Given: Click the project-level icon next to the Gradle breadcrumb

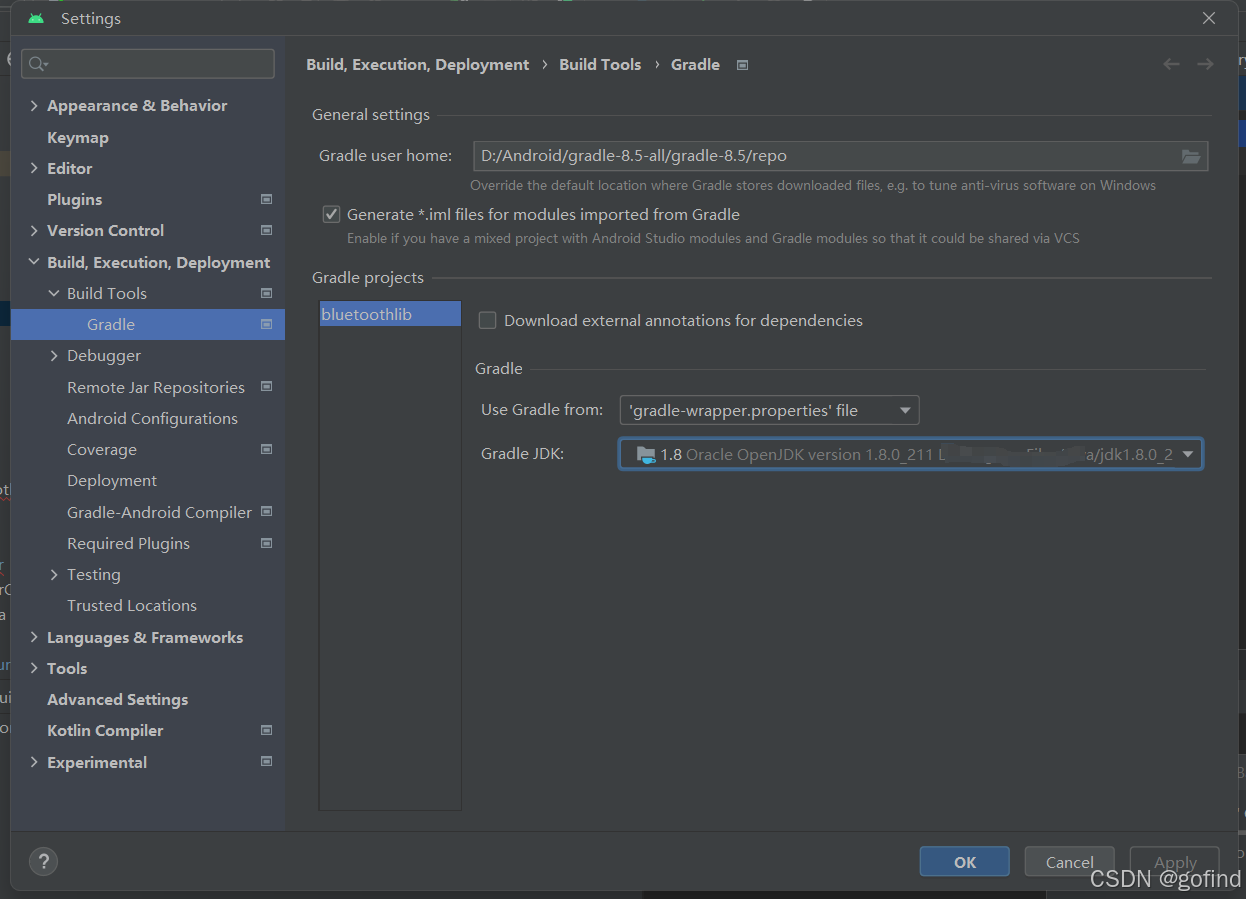Looking at the screenshot, I should pyautogui.click(x=742, y=65).
